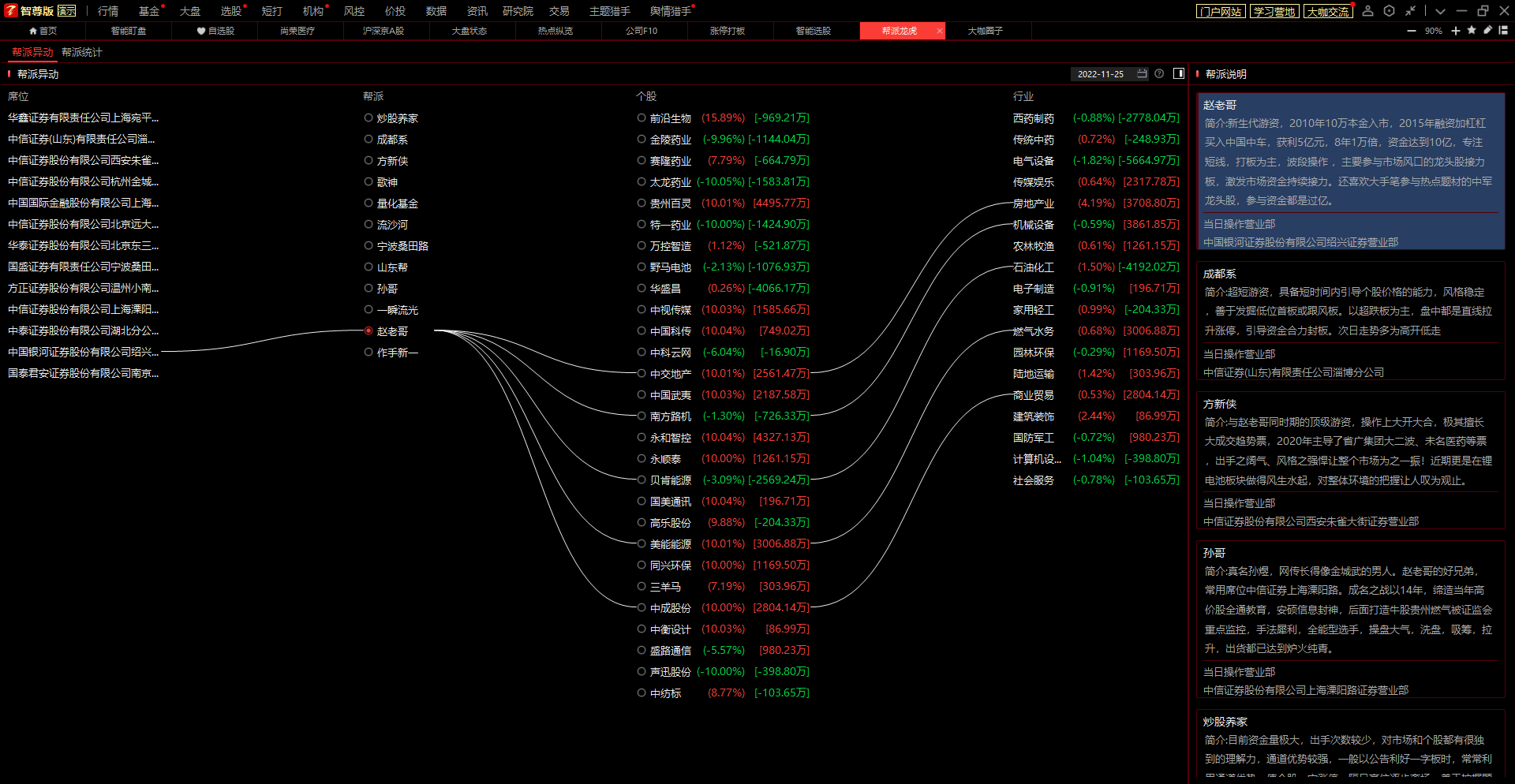The image size is (1515, 784).
Task: Select the 量化基金 radio button
Action: [x=368, y=203]
